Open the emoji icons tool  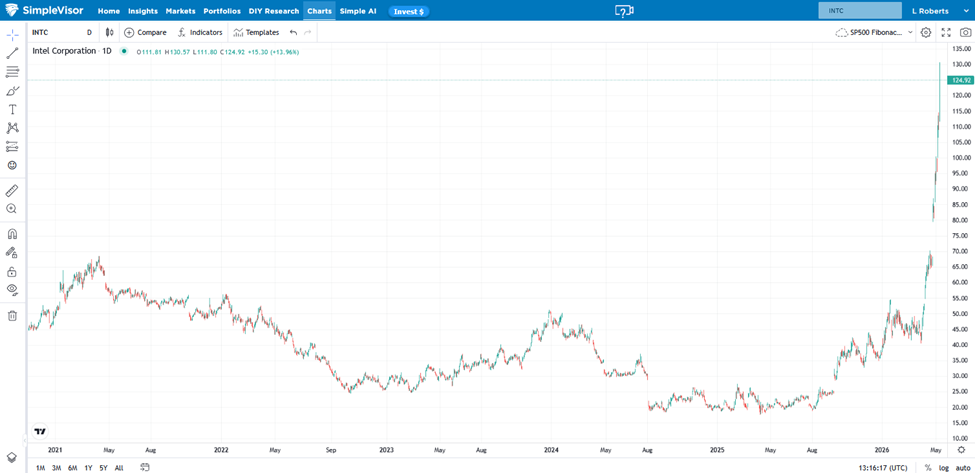[x=12, y=165]
